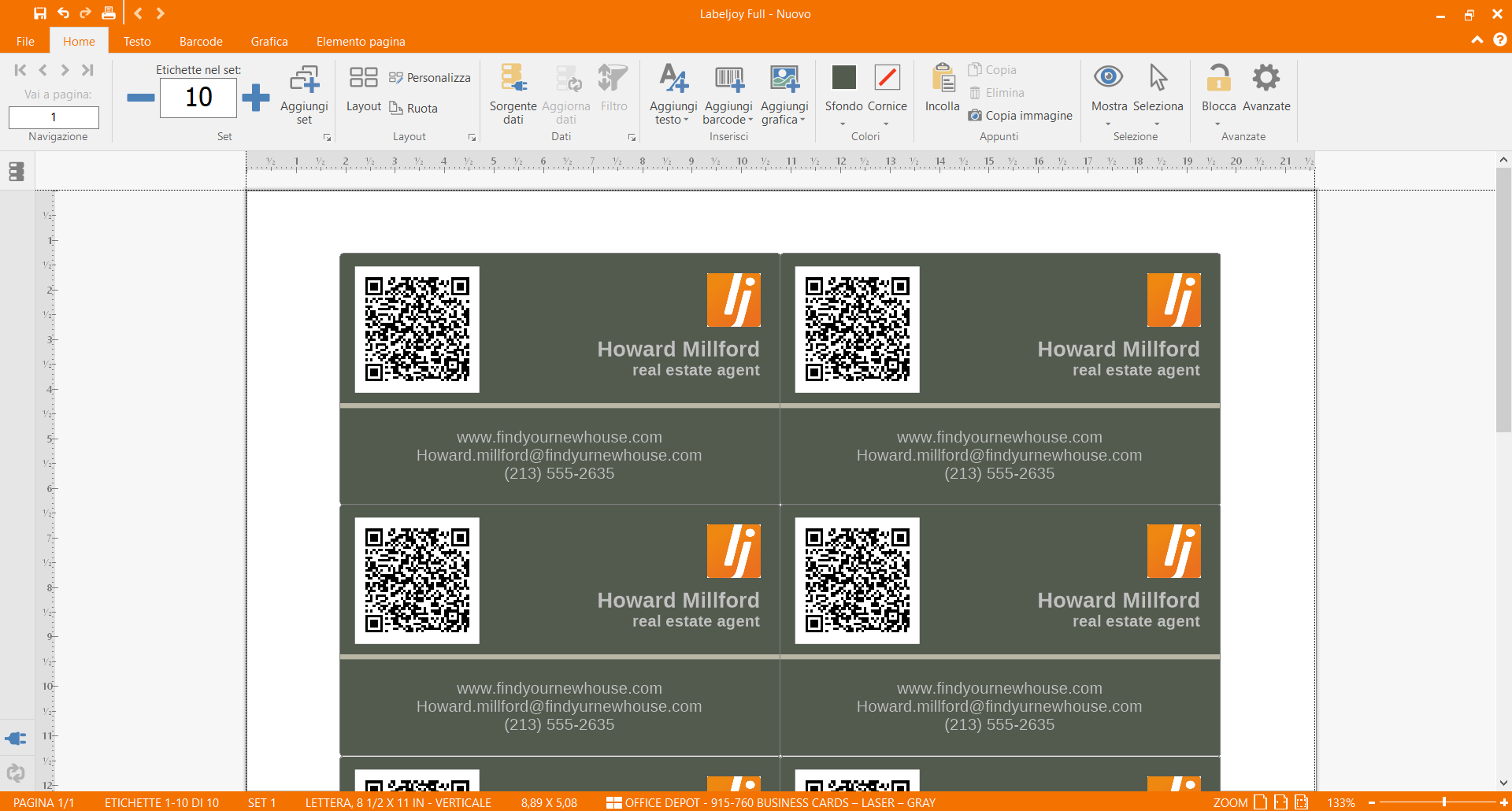Screen dimensions: 1512x811
Task: Toggle the Blocca padlock icon
Action: (1218, 77)
